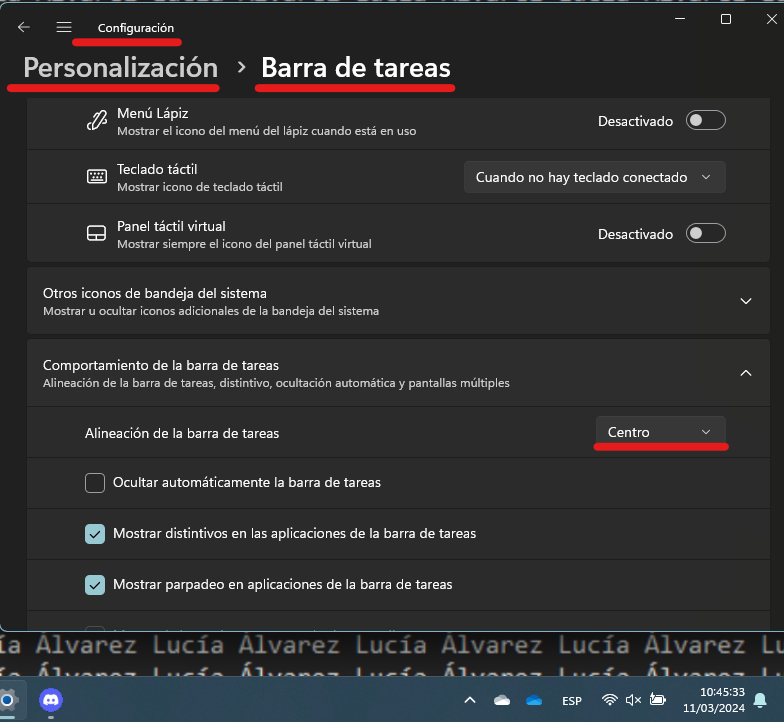Screen dimensions: 784x722
Task: Click 'Mostrar el icono del menú del lápiz' text
Action: pos(266,131)
